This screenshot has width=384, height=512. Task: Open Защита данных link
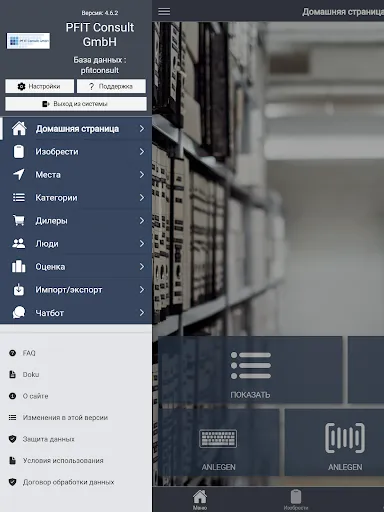pyautogui.click(x=48, y=439)
